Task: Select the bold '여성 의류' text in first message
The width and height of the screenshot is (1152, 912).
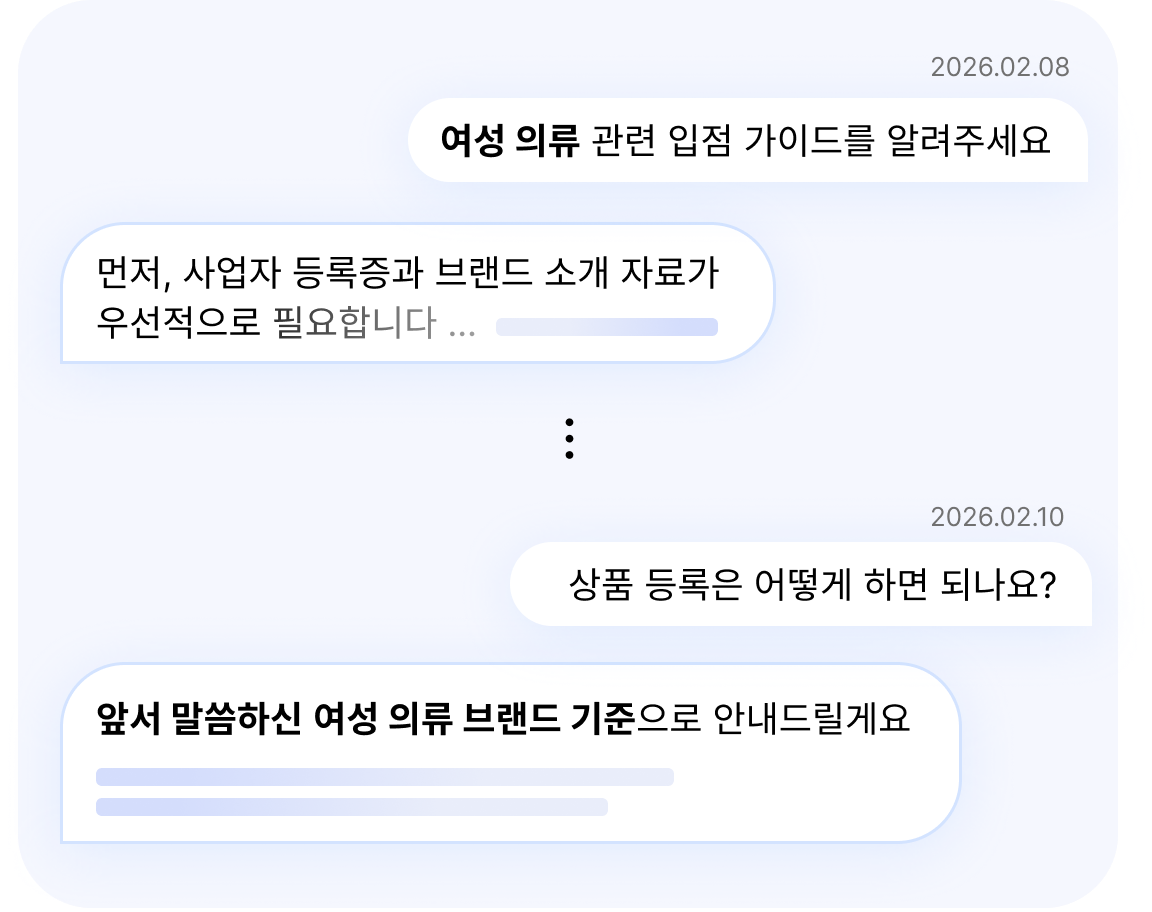Action: point(509,140)
